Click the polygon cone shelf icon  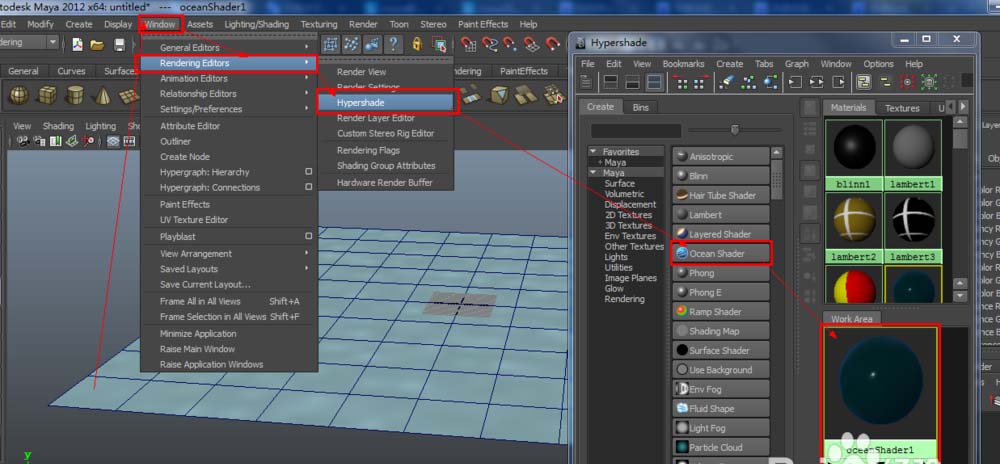click(105, 95)
